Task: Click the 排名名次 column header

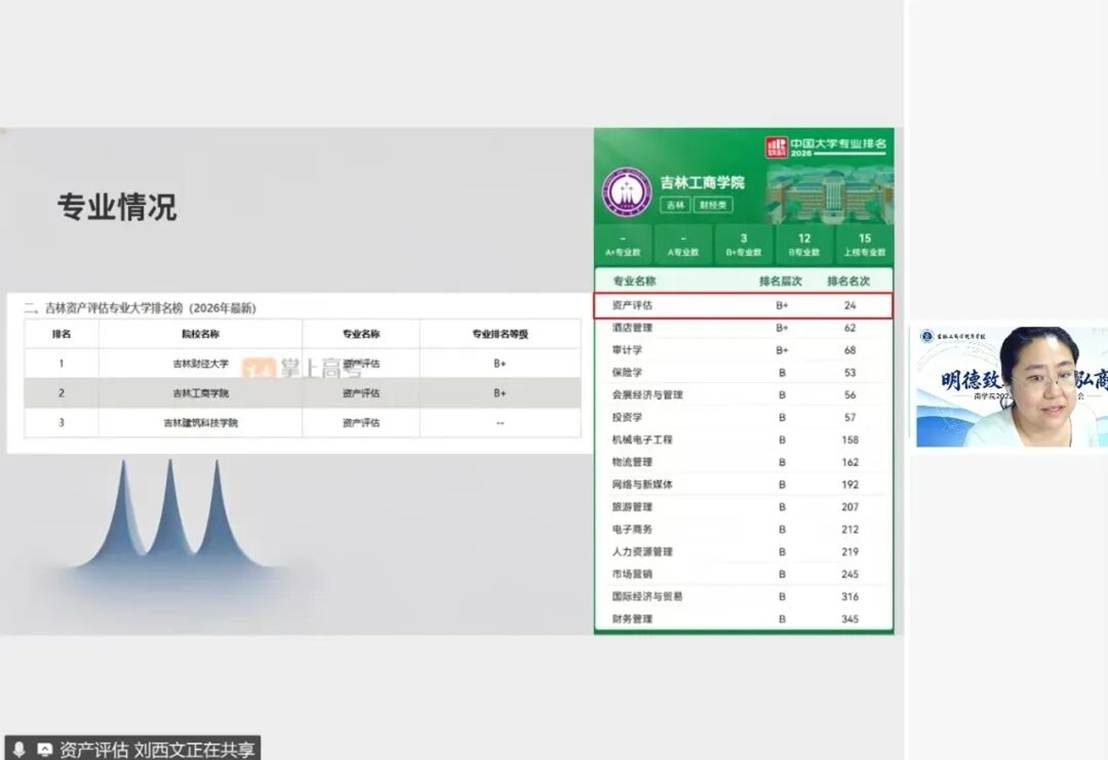Action: coord(849,281)
